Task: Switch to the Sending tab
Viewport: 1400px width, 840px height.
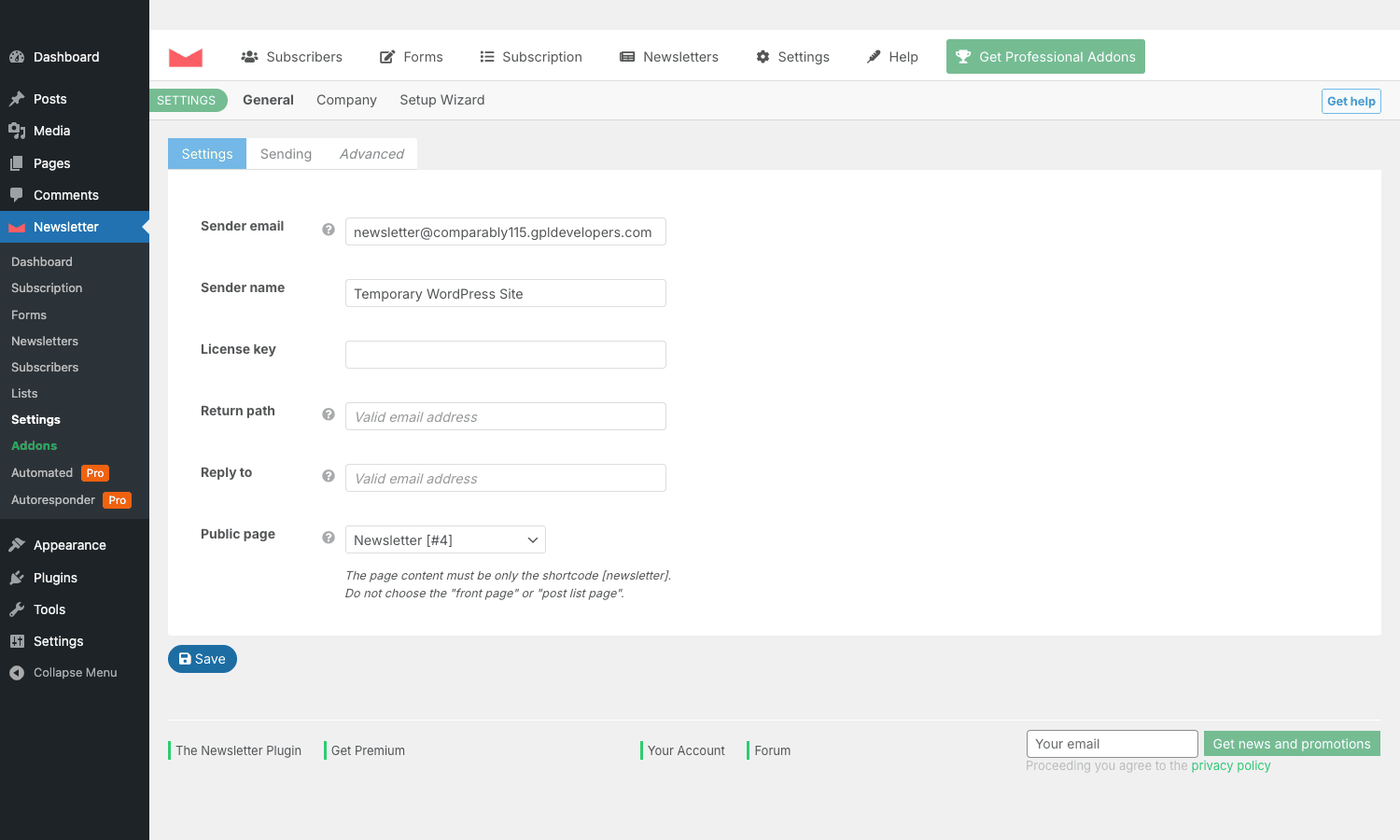Action: (x=286, y=154)
